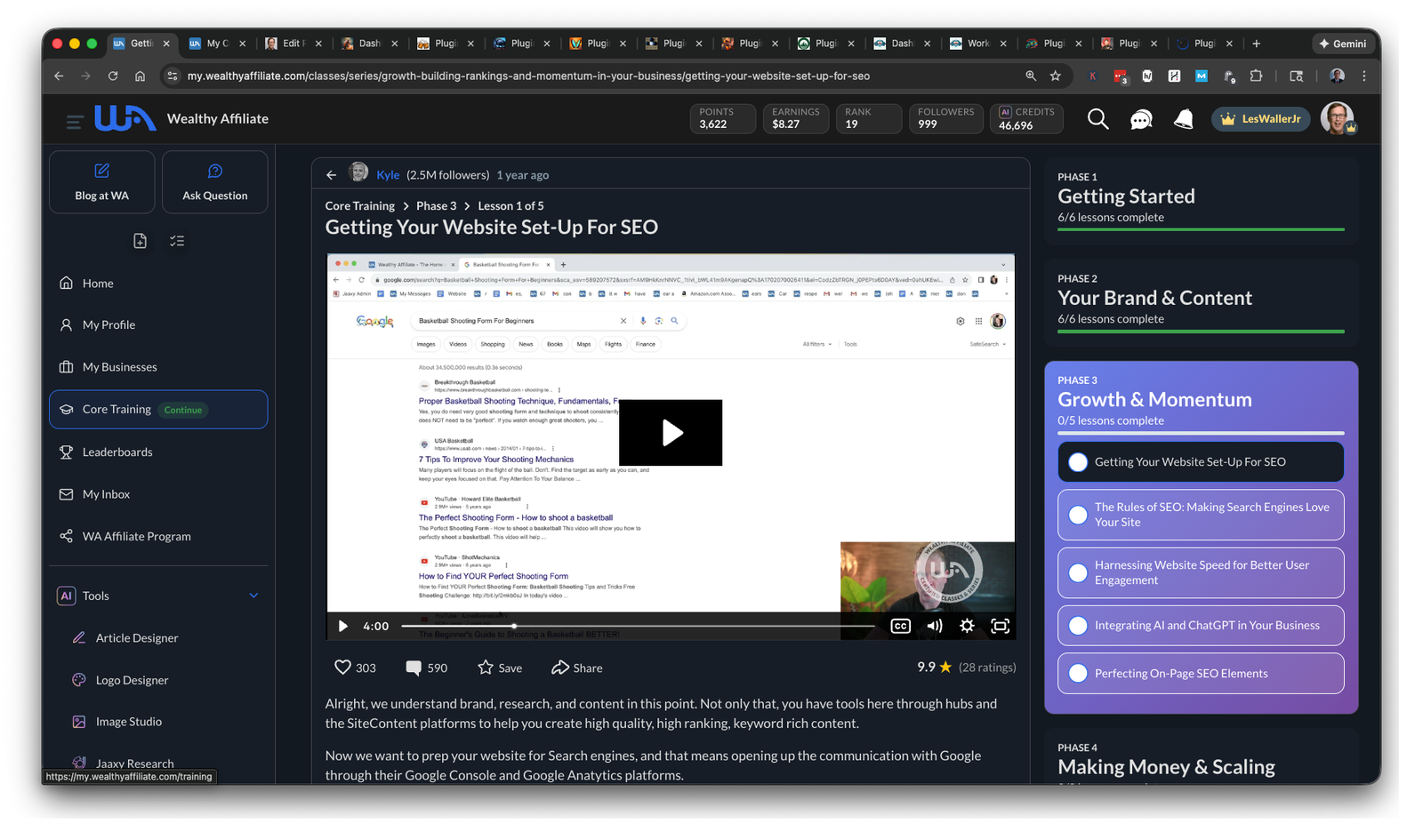The image size is (1423, 840).
Task: Open the notifications bell icon
Action: click(1183, 119)
